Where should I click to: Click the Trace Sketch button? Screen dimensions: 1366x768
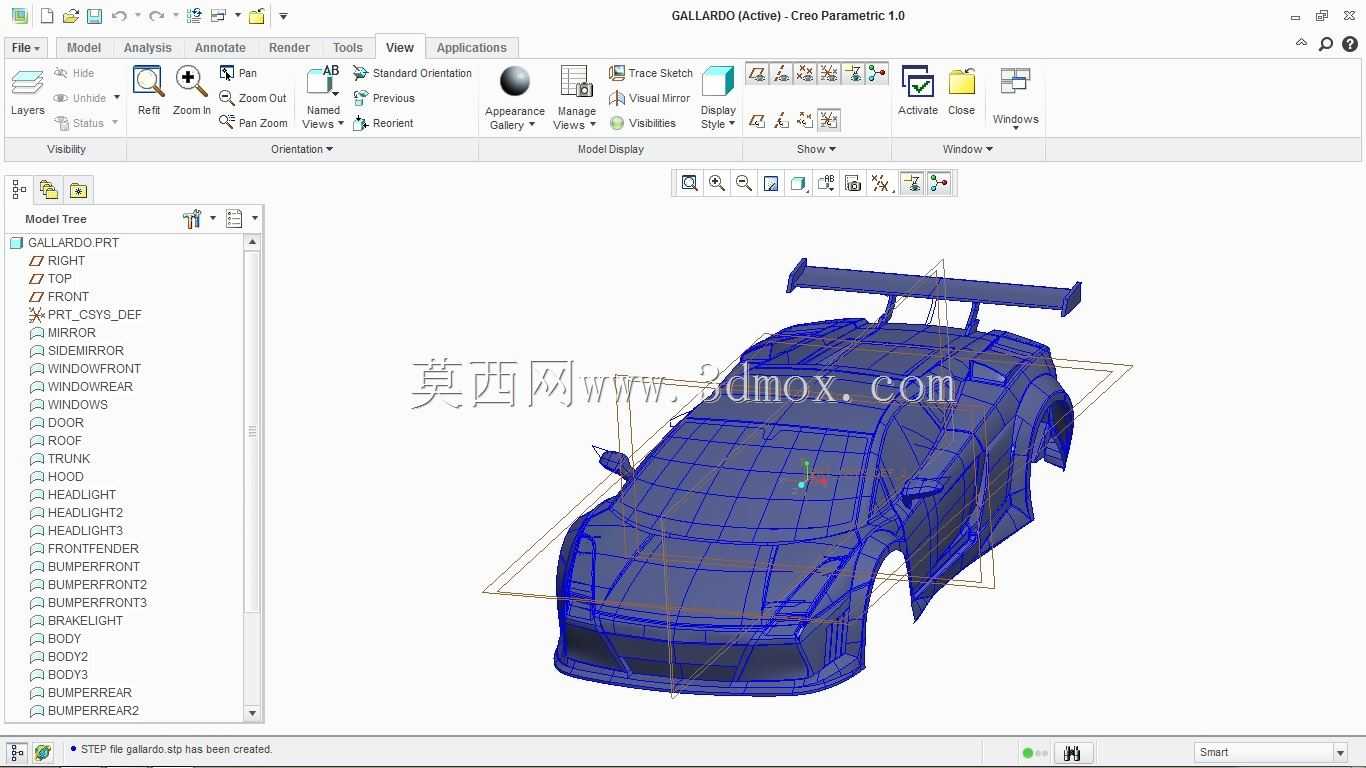click(x=651, y=73)
